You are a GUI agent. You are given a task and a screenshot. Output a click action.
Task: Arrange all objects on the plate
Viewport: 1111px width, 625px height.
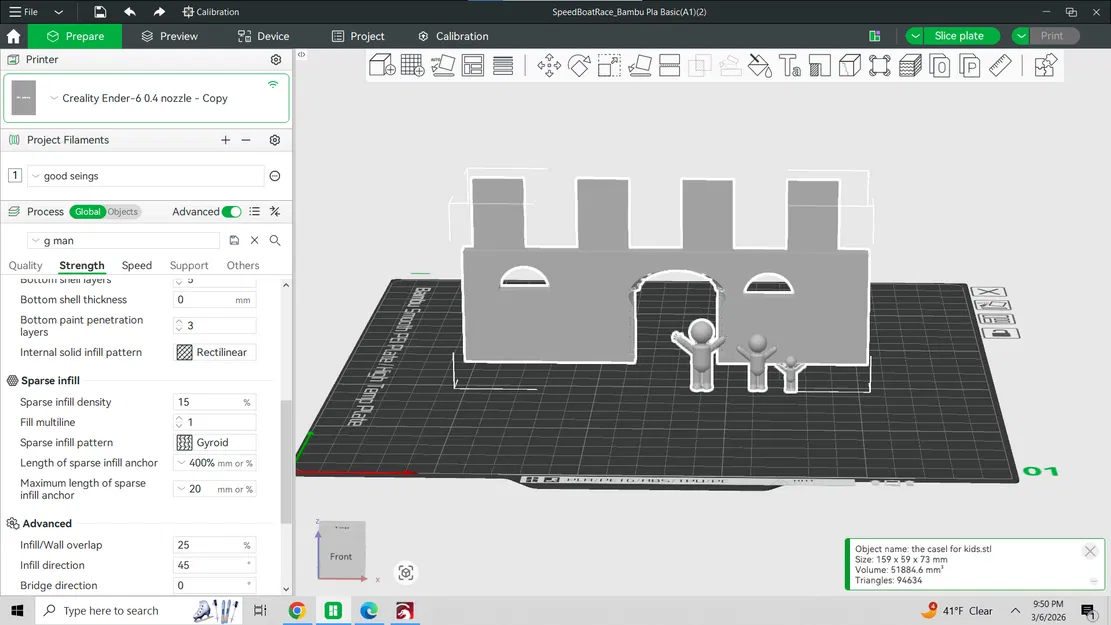coord(472,65)
